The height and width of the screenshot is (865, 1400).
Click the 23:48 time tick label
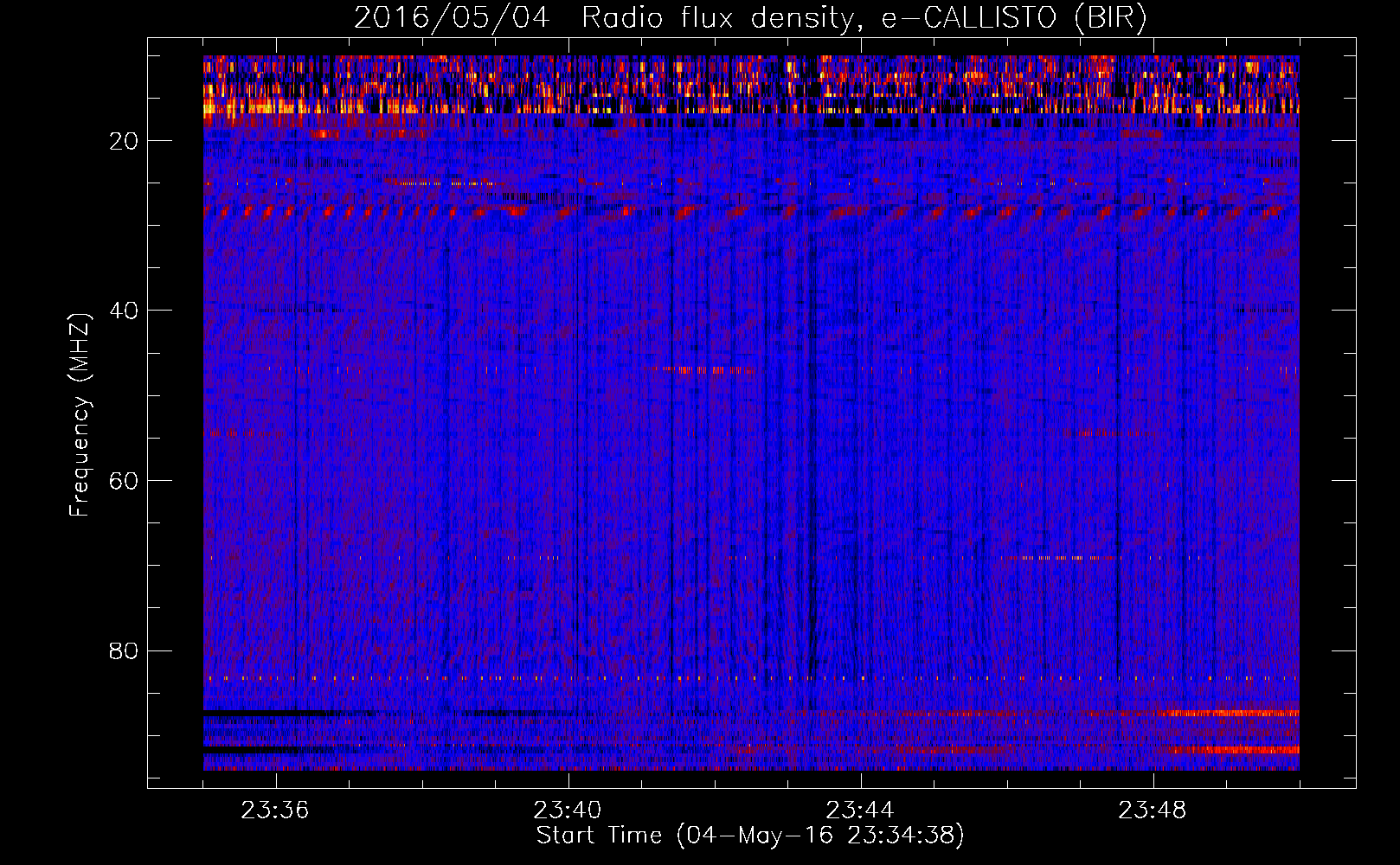(1153, 811)
